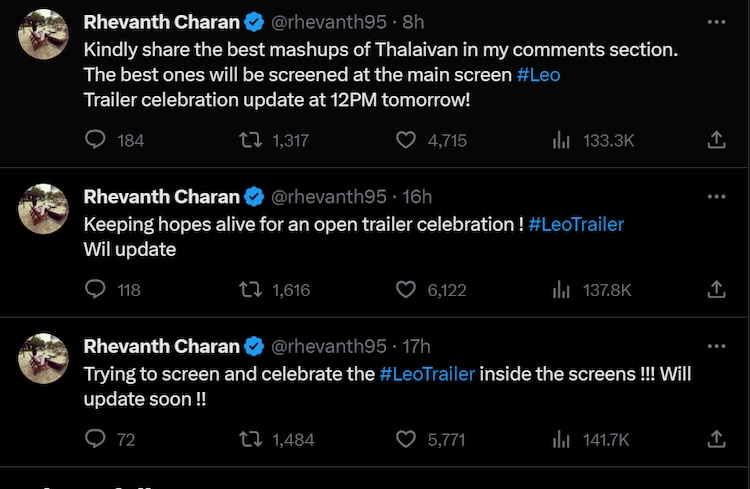View analytics showing 133.3K views
750x489 pixels.
pyautogui.click(x=562, y=141)
